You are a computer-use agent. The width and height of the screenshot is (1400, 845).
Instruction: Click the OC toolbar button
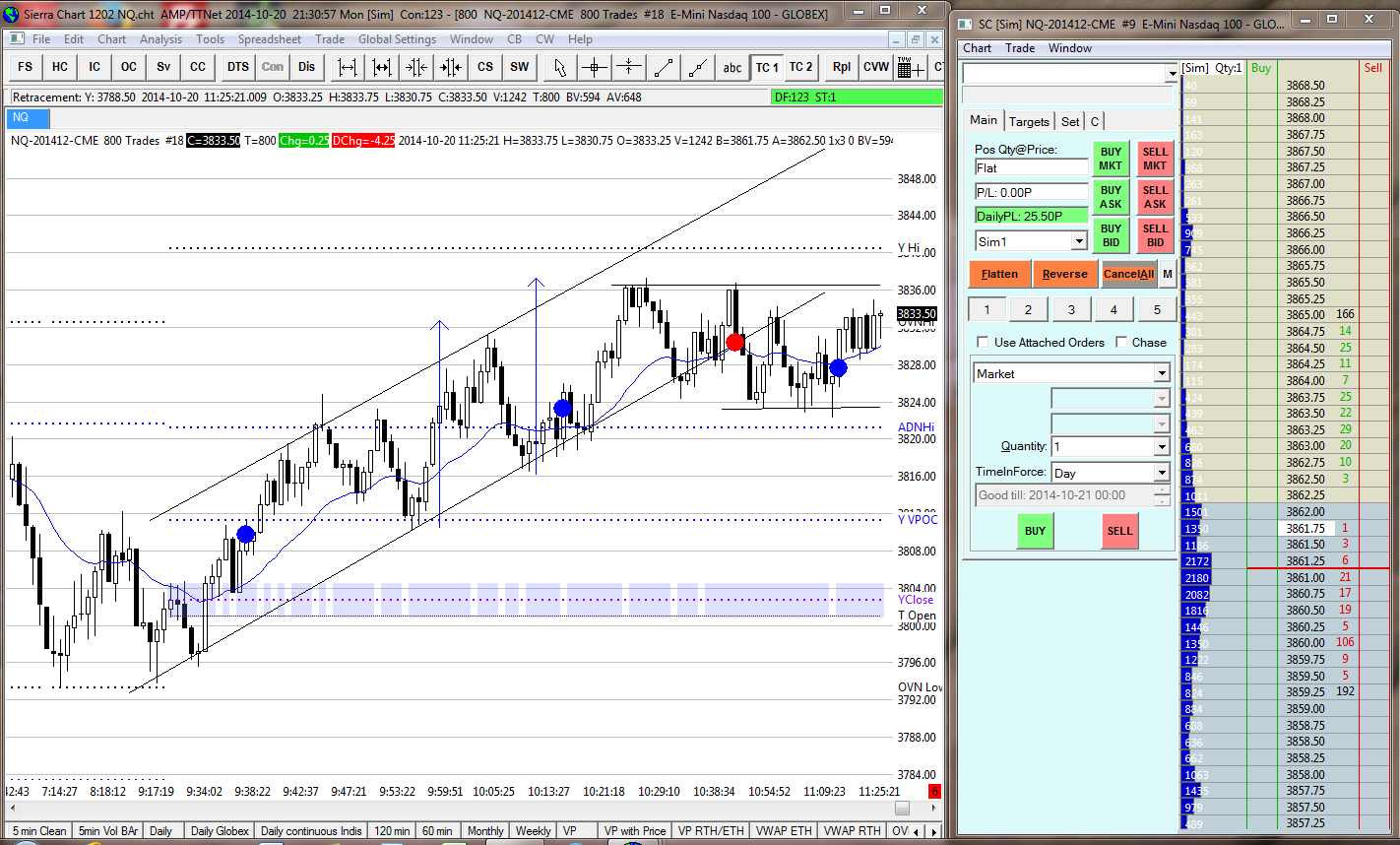pos(129,67)
